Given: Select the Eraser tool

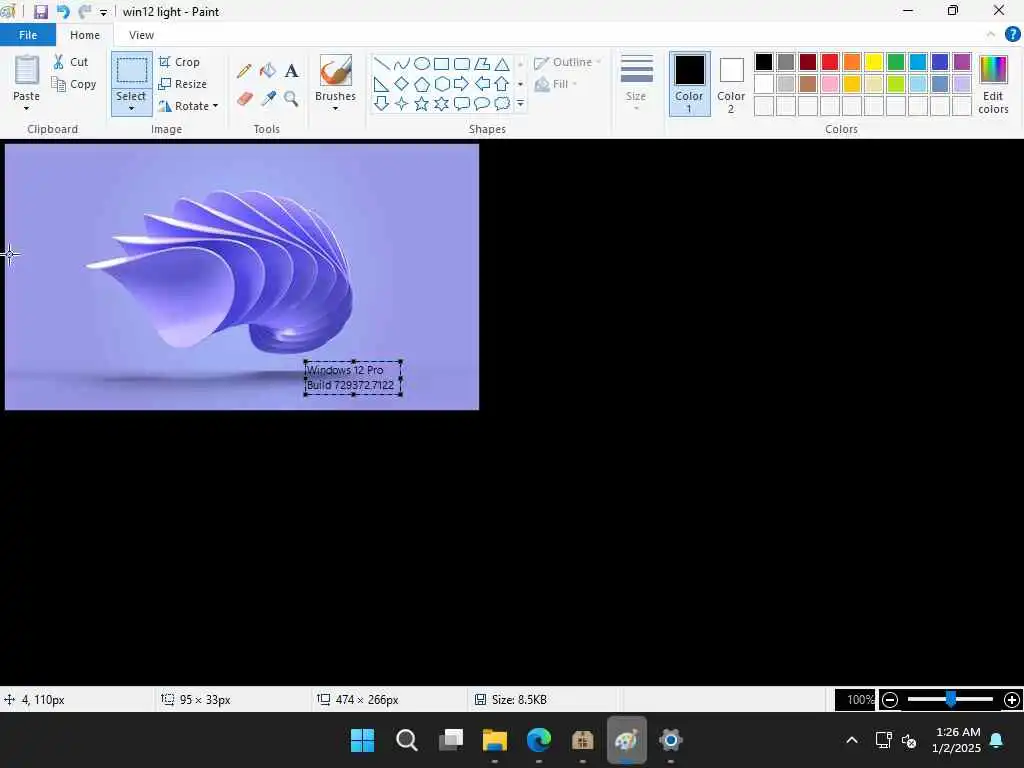Looking at the screenshot, I should [244, 99].
